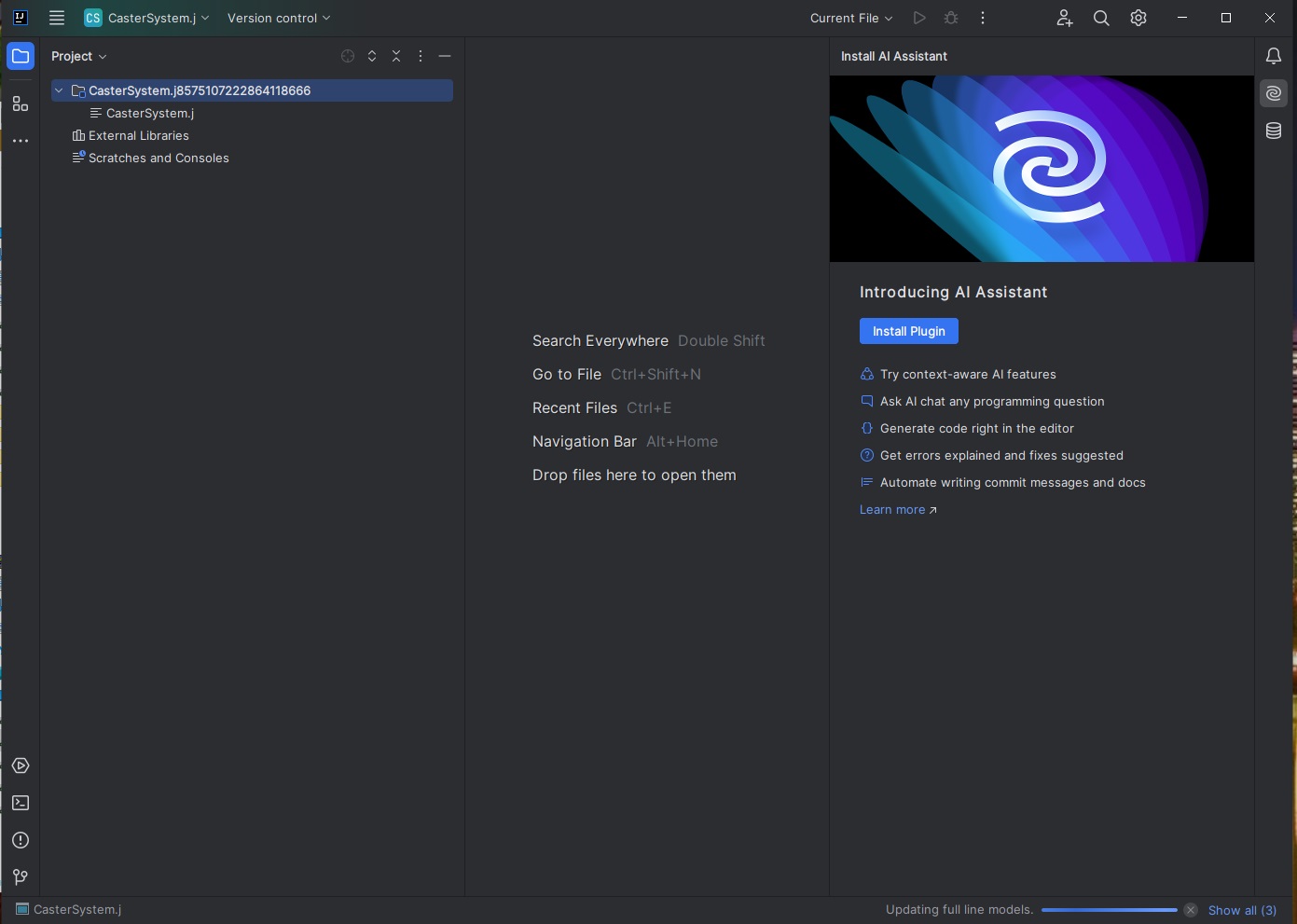
Task: Click the Go to File hint text
Action: click(x=567, y=374)
